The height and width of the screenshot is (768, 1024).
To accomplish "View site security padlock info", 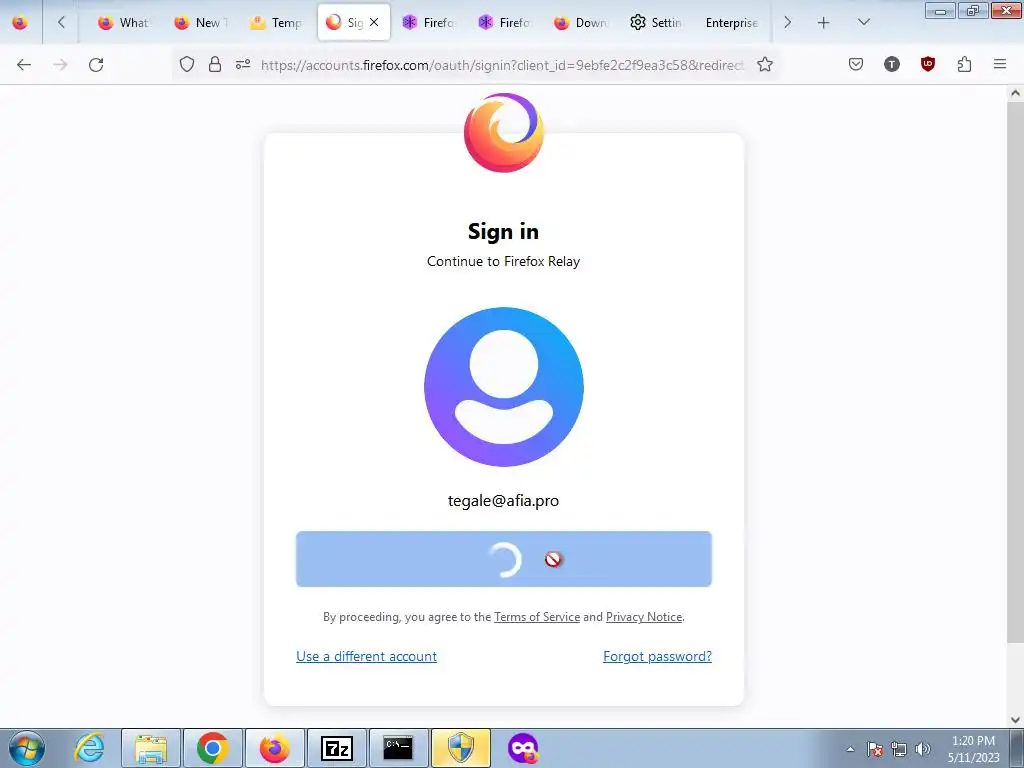I will [x=215, y=65].
